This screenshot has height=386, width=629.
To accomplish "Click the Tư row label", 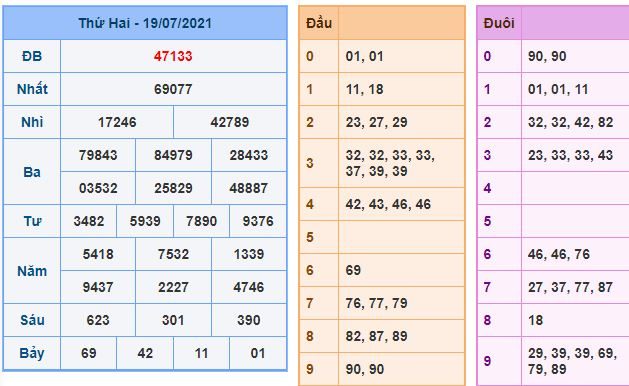I will pos(32,221).
